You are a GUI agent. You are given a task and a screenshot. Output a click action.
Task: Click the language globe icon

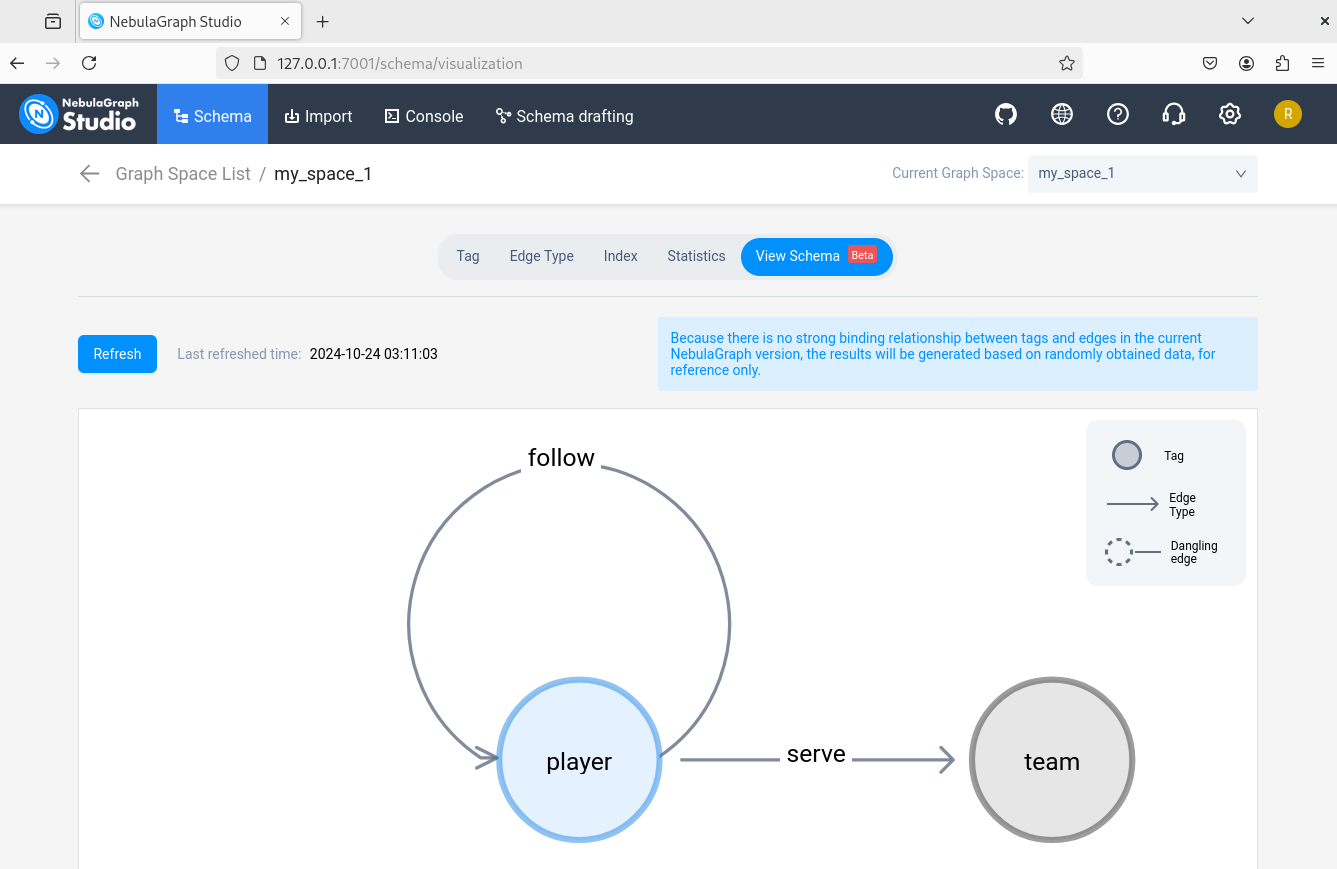click(x=1062, y=115)
